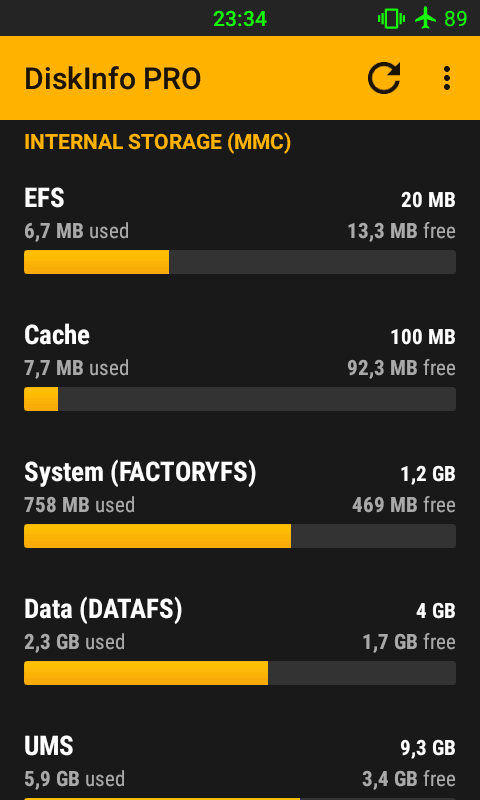Viewport: 480px width, 800px height.
Task: Open the three-dot overflow menu
Action: coord(447,78)
